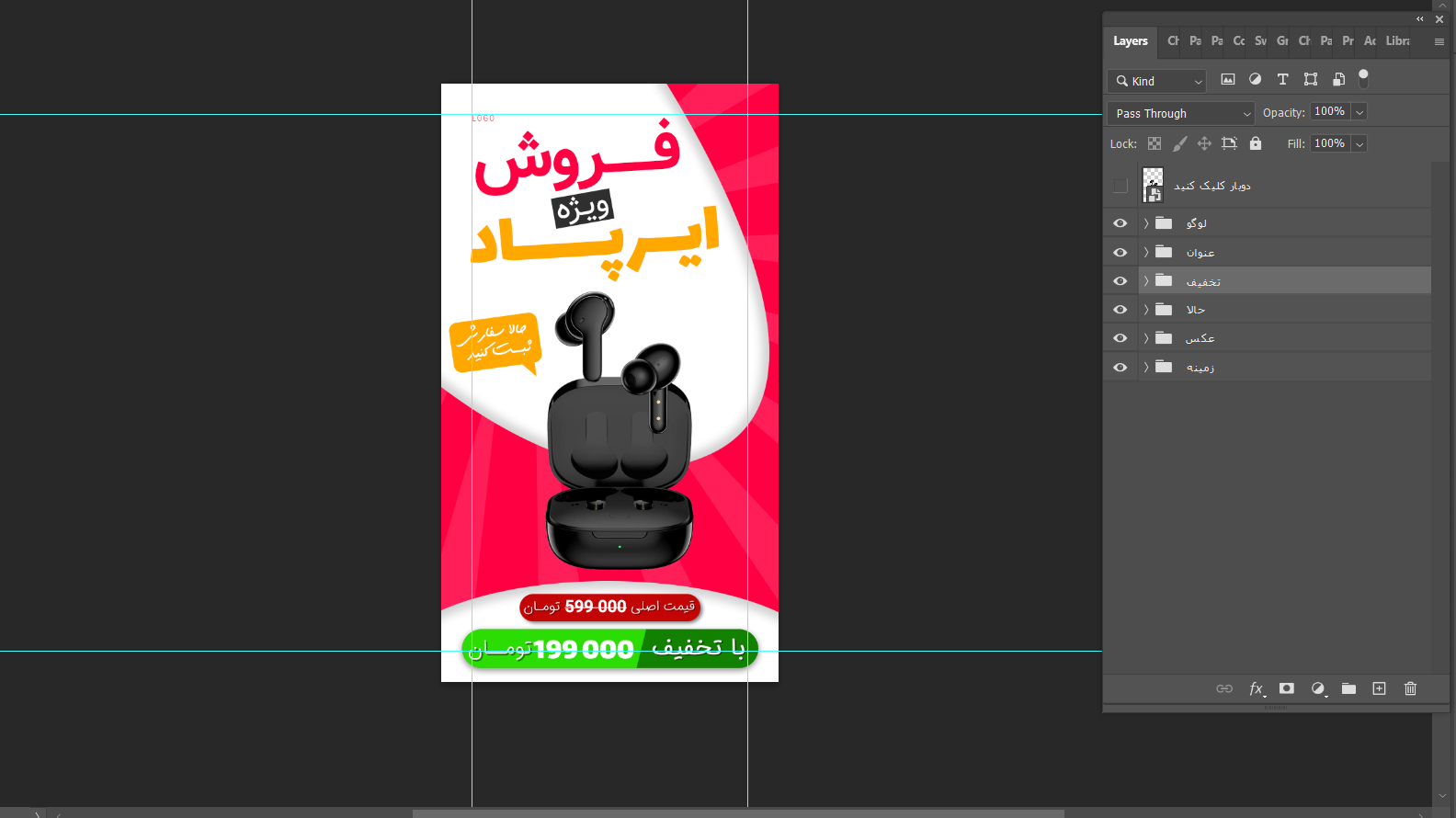Image resolution: width=1456 pixels, height=818 pixels.
Task: Click the lock all padlock icon
Action: tap(1256, 143)
